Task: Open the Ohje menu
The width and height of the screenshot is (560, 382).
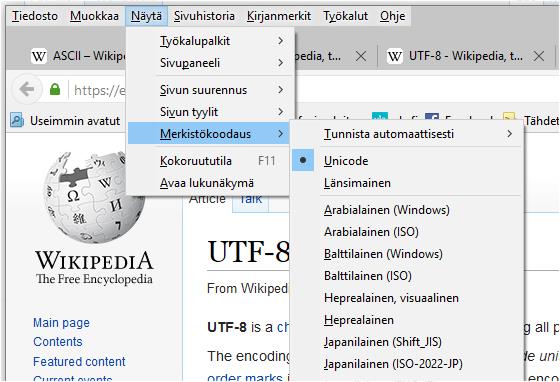Action: (392, 16)
